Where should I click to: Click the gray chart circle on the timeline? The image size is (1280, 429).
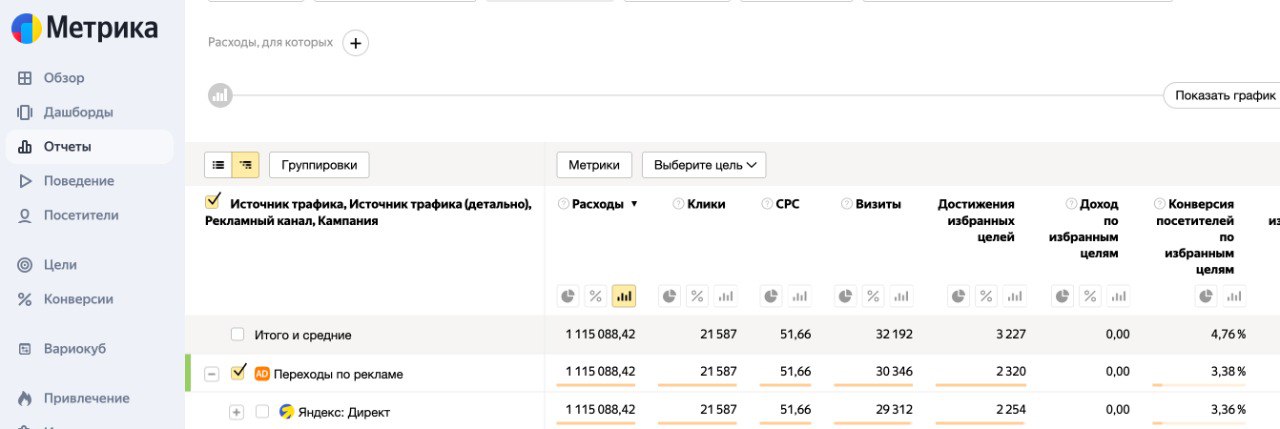[220, 96]
